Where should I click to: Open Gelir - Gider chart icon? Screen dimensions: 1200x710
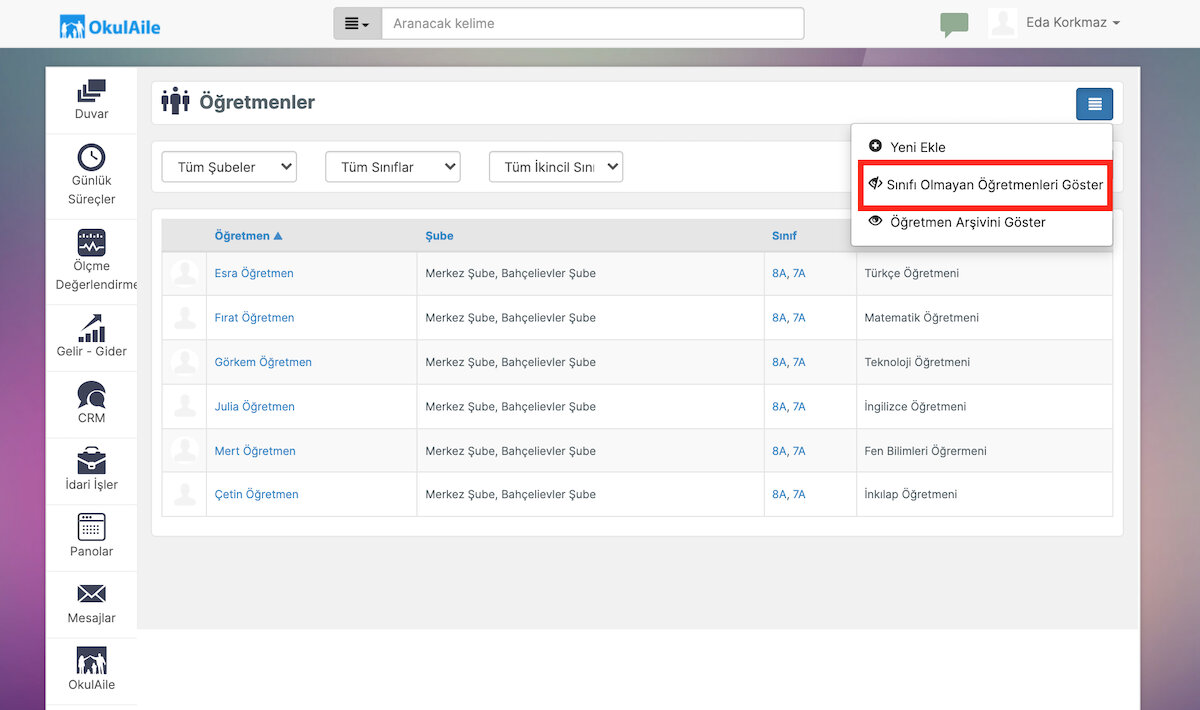(x=91, y=328)
